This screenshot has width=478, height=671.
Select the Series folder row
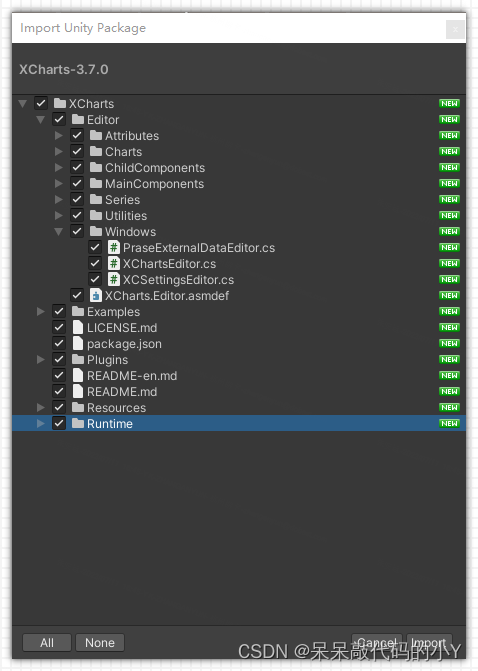(239, 199)
